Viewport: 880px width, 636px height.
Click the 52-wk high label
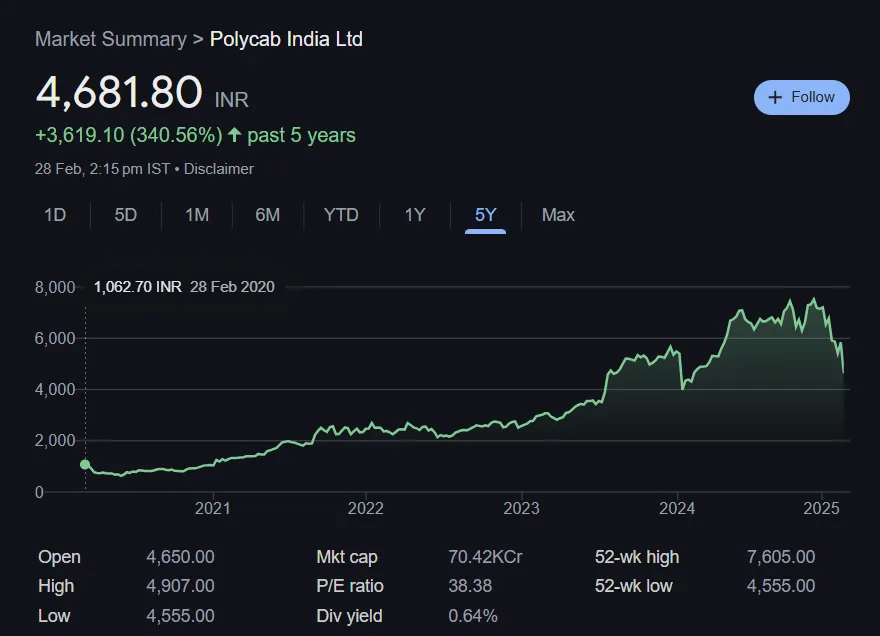[x=637, y=557]
